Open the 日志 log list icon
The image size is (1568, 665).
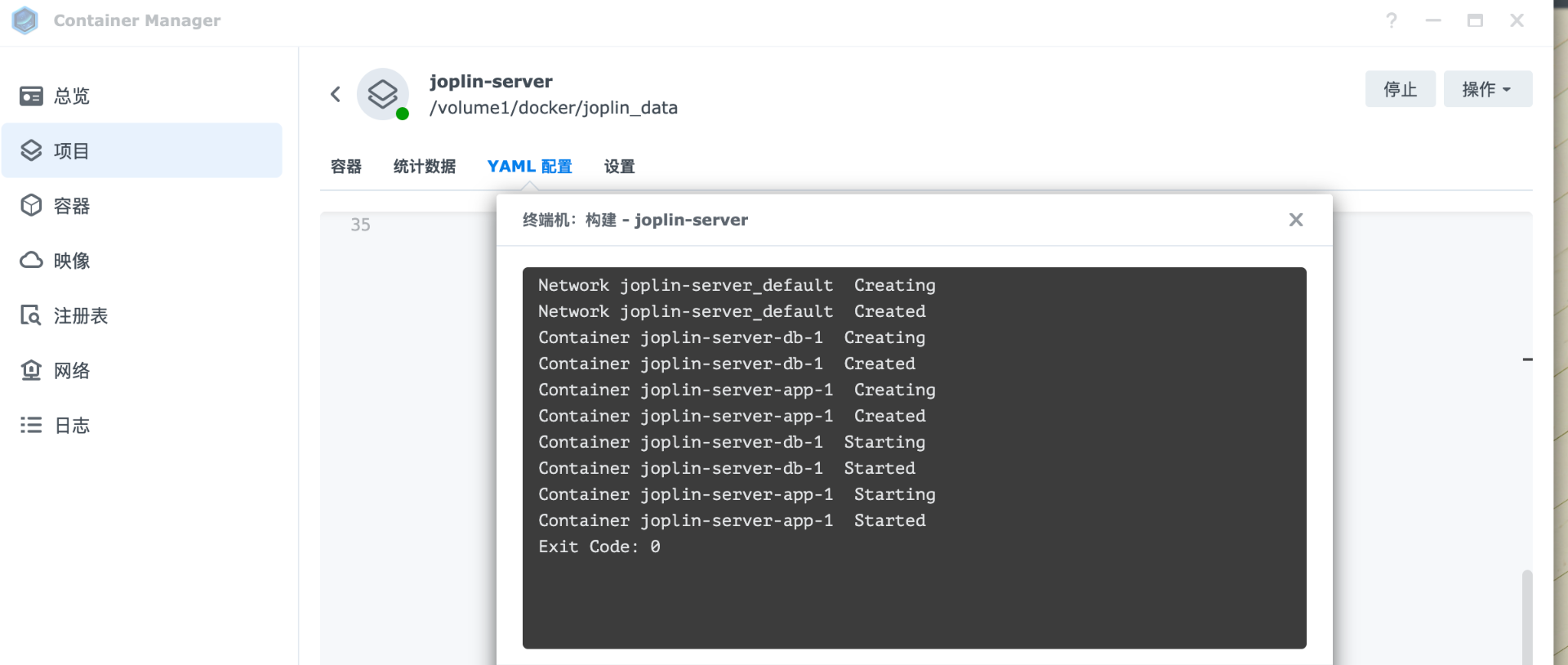coord(31,425)
